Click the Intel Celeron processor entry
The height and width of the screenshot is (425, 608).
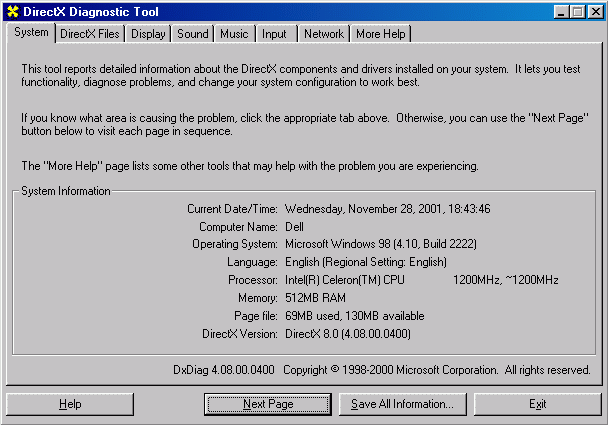[x=344, y=280]
